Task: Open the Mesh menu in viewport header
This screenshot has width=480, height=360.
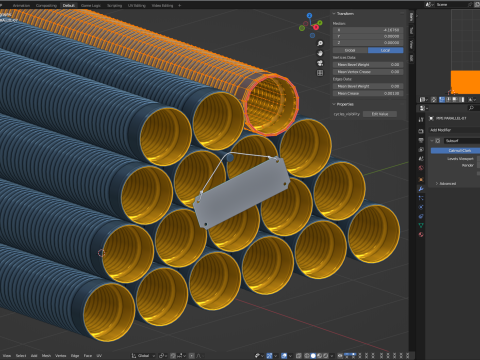Action: [46, 356]
